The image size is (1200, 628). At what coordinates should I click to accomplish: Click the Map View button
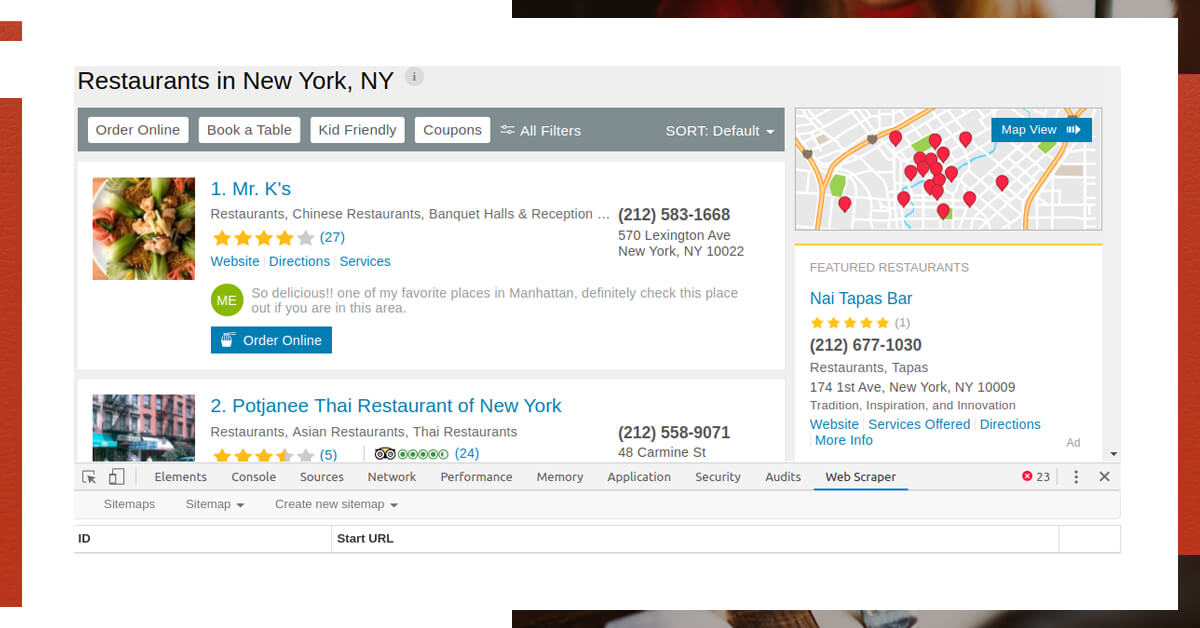pyautogui.click(x=1040, y=130)
